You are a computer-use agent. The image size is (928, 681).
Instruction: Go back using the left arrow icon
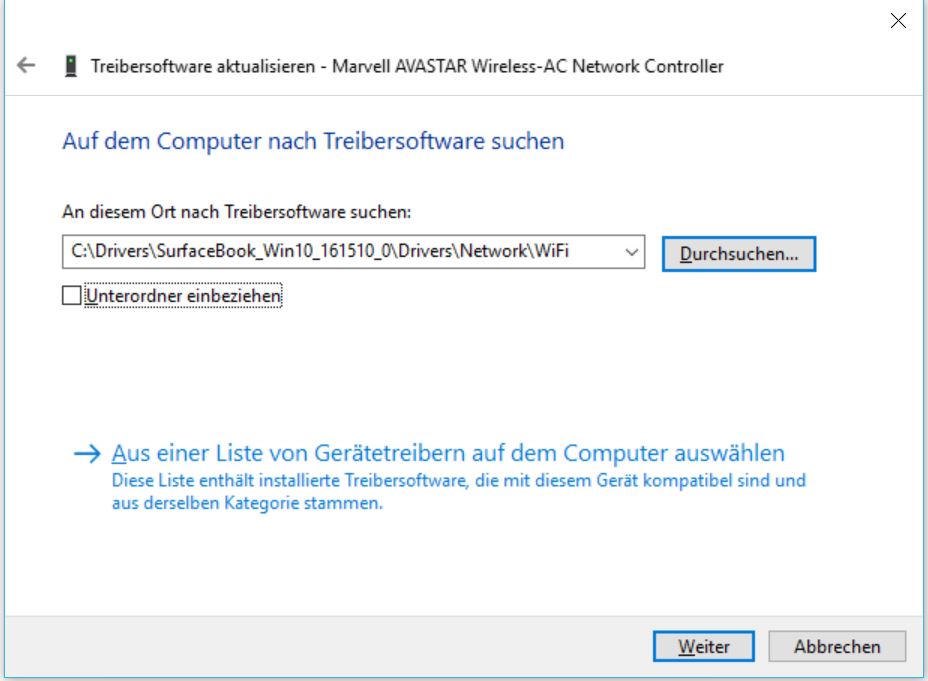26,65
